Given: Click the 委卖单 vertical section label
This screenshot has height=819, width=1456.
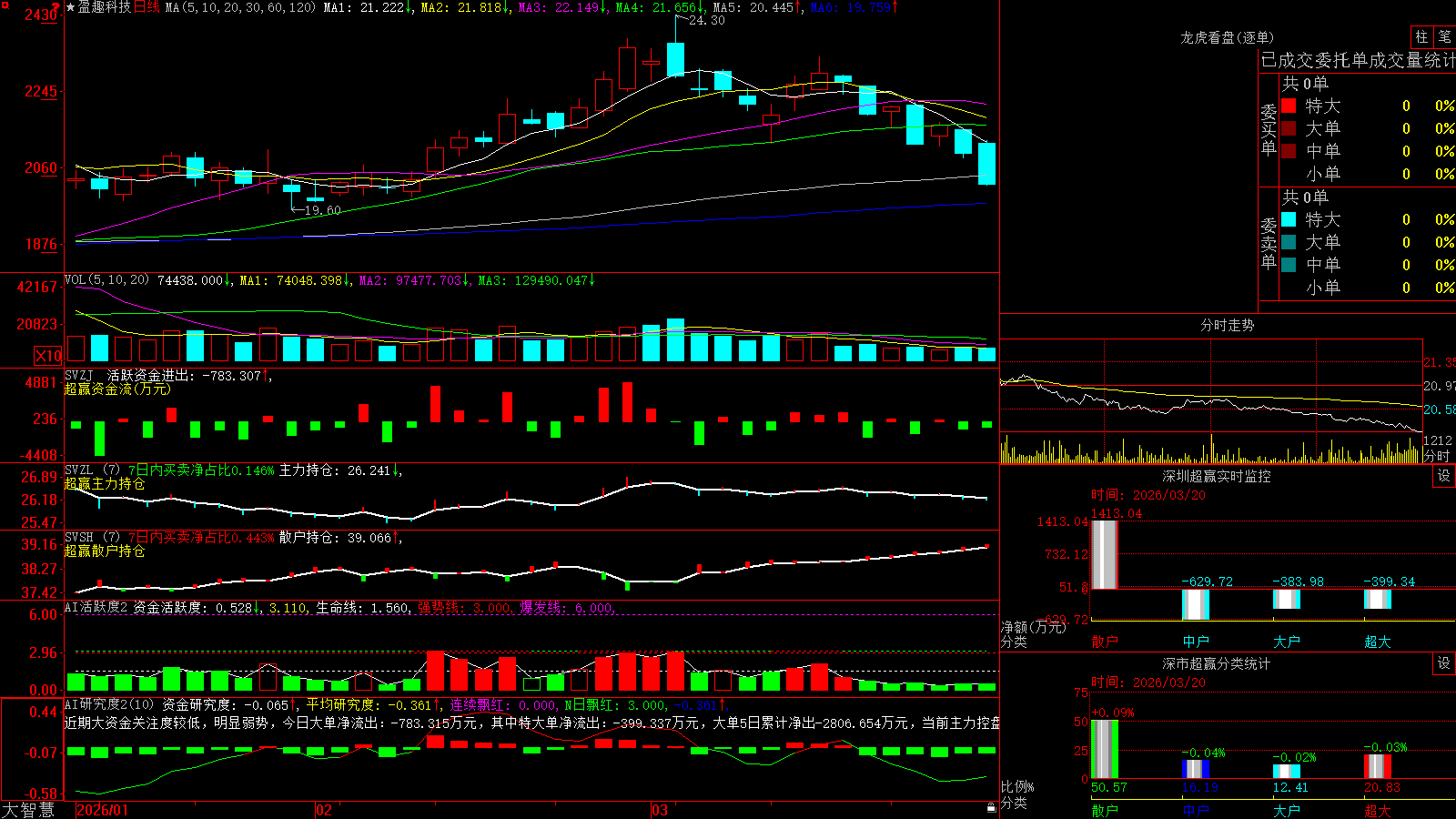Looking at the screenshot, I should pos(1269,243).
